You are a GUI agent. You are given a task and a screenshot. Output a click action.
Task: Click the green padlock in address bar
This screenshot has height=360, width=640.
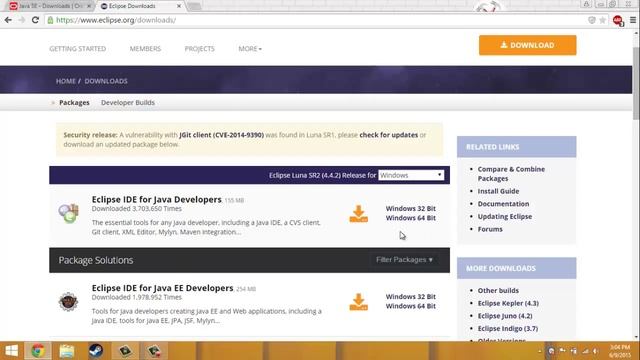pos(50,20)
